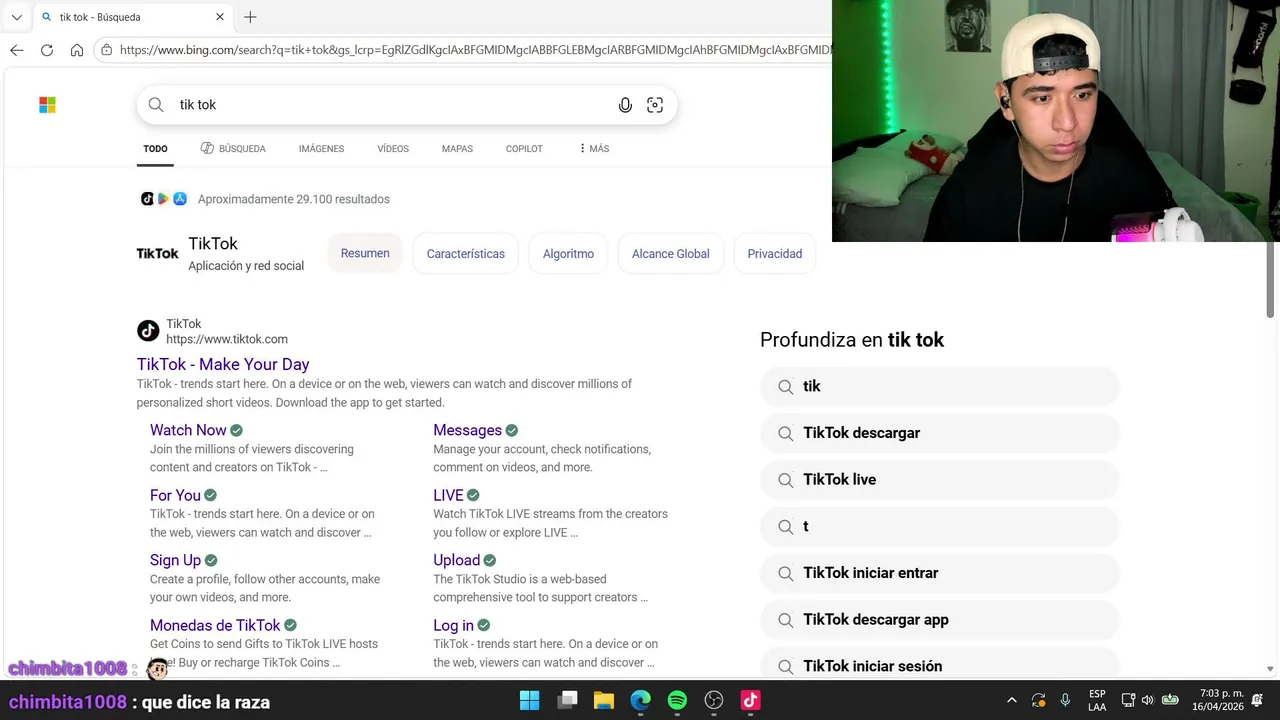Open TikTok Live Studio from the taskbar
Viewport: 1280px width, 720px height.
coord(750,700)
